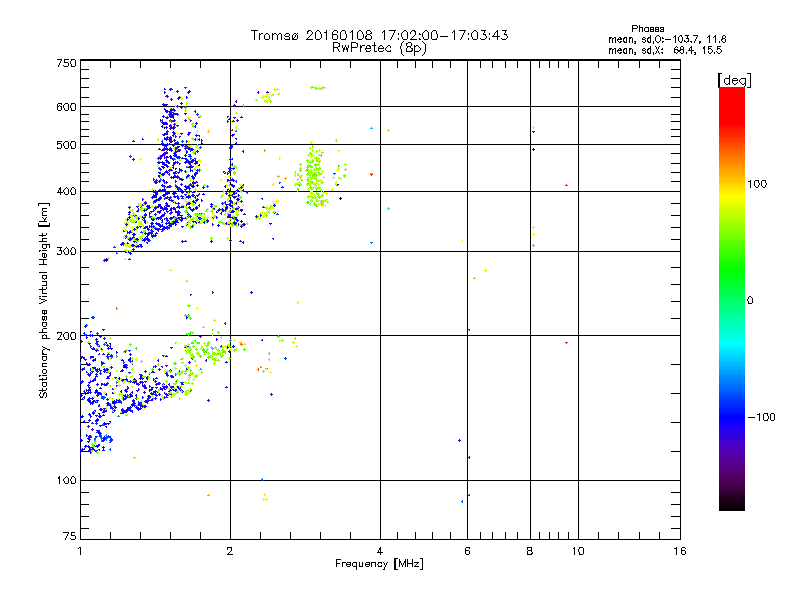Click the x-axis tick label '16'

click(680, 551)
